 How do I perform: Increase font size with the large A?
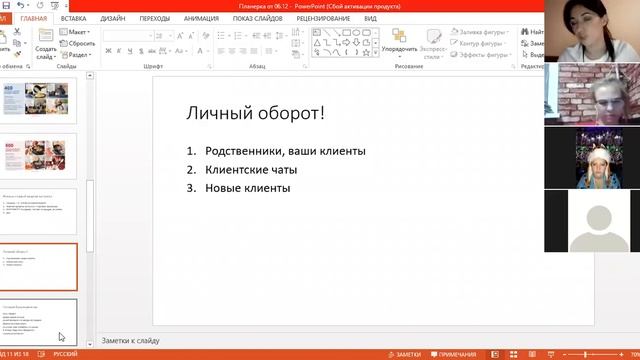pyautogui.click(x=180, y=36)
